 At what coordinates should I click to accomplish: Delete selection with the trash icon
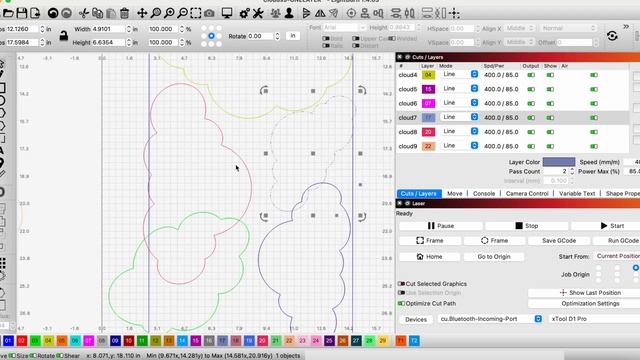click(x=124, y=13)
